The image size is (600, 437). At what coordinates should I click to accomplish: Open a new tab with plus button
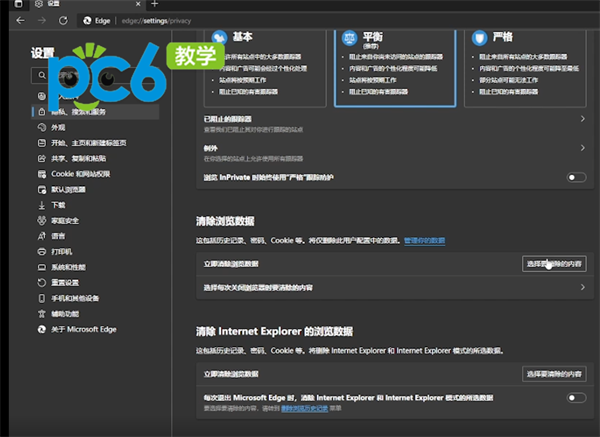[x=154, y=5]
